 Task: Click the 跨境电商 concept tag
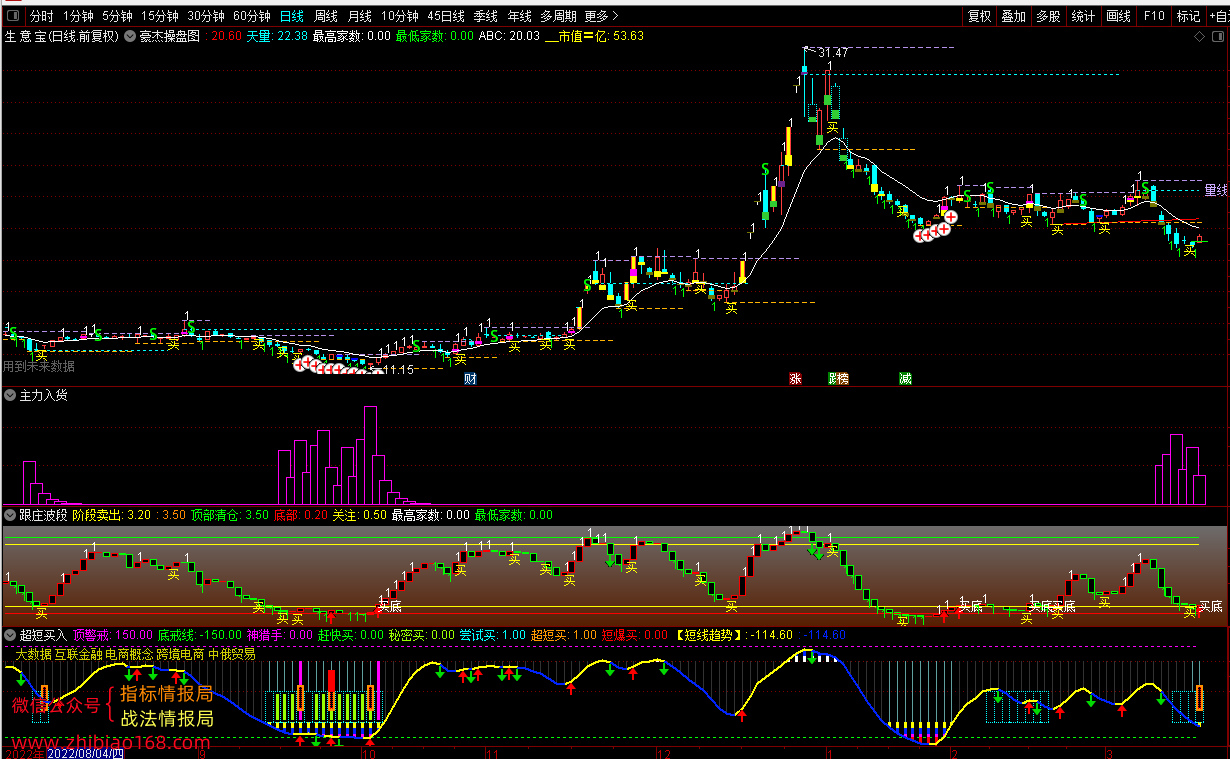(x=180, y=654)
